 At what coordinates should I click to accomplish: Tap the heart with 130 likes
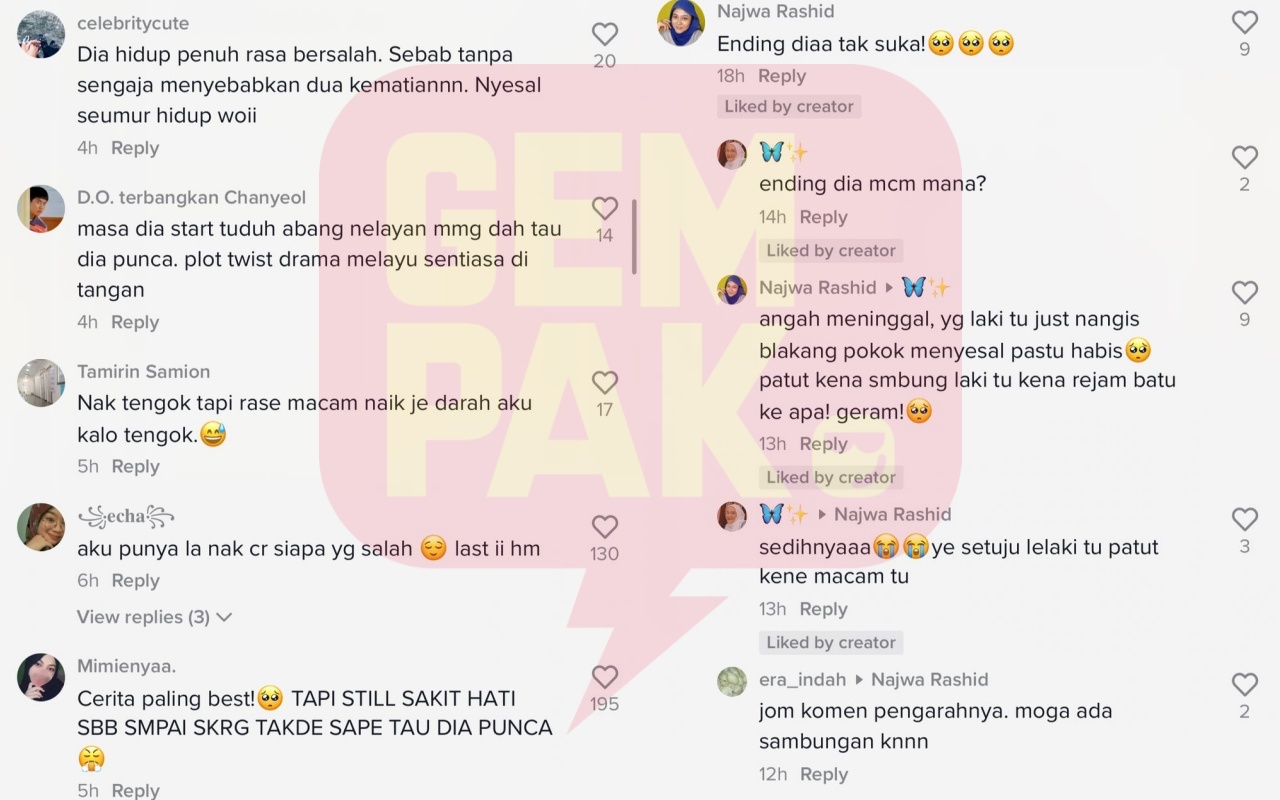604,527
